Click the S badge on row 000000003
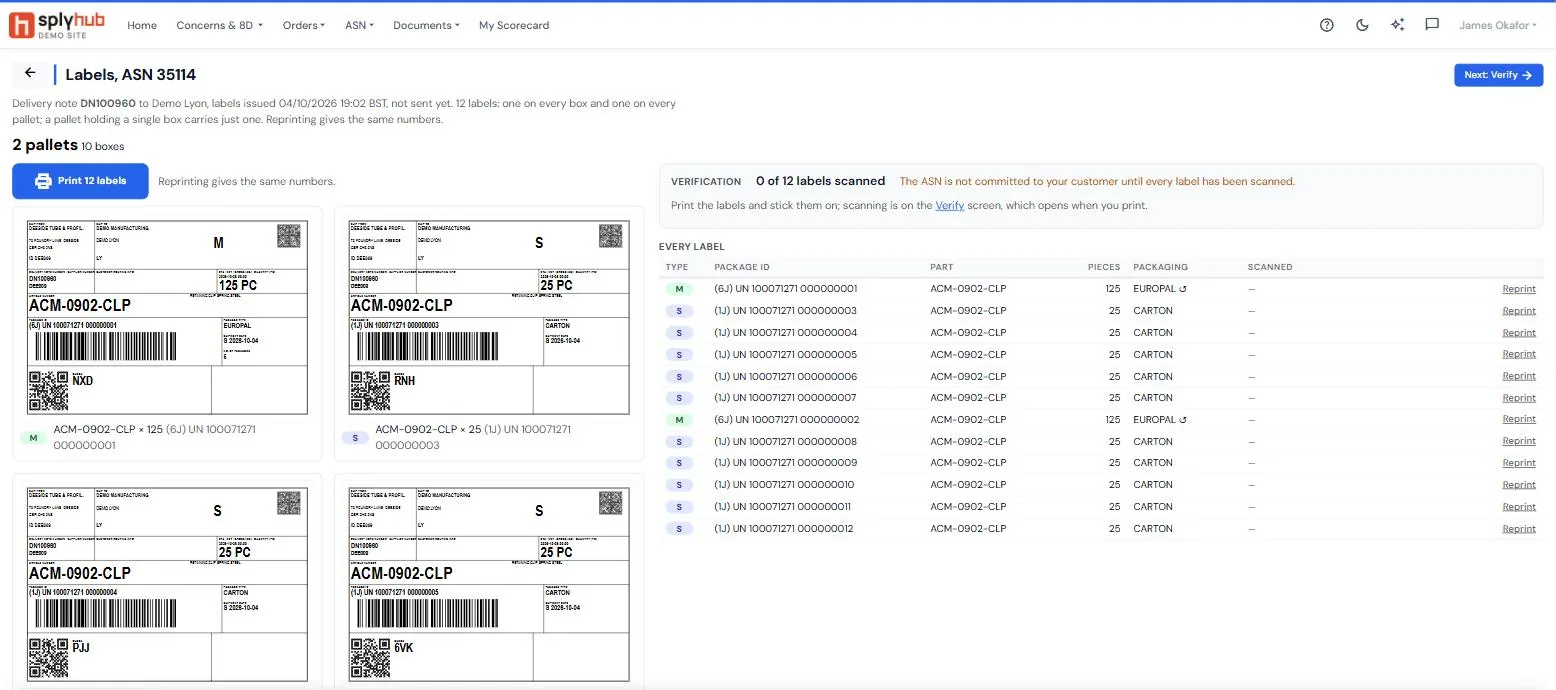The width and height of the screenshot is (1556, 690). [679, 311]
